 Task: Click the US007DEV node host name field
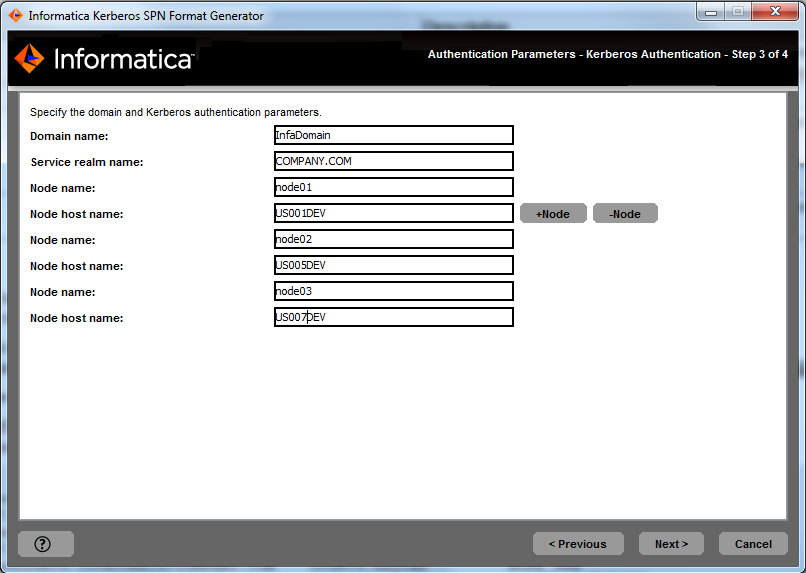click(394, 317)
